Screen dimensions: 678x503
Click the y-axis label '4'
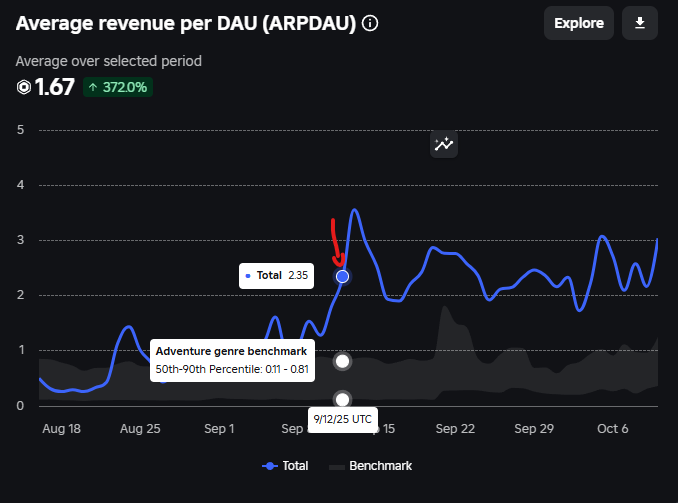tap(20, 185)
